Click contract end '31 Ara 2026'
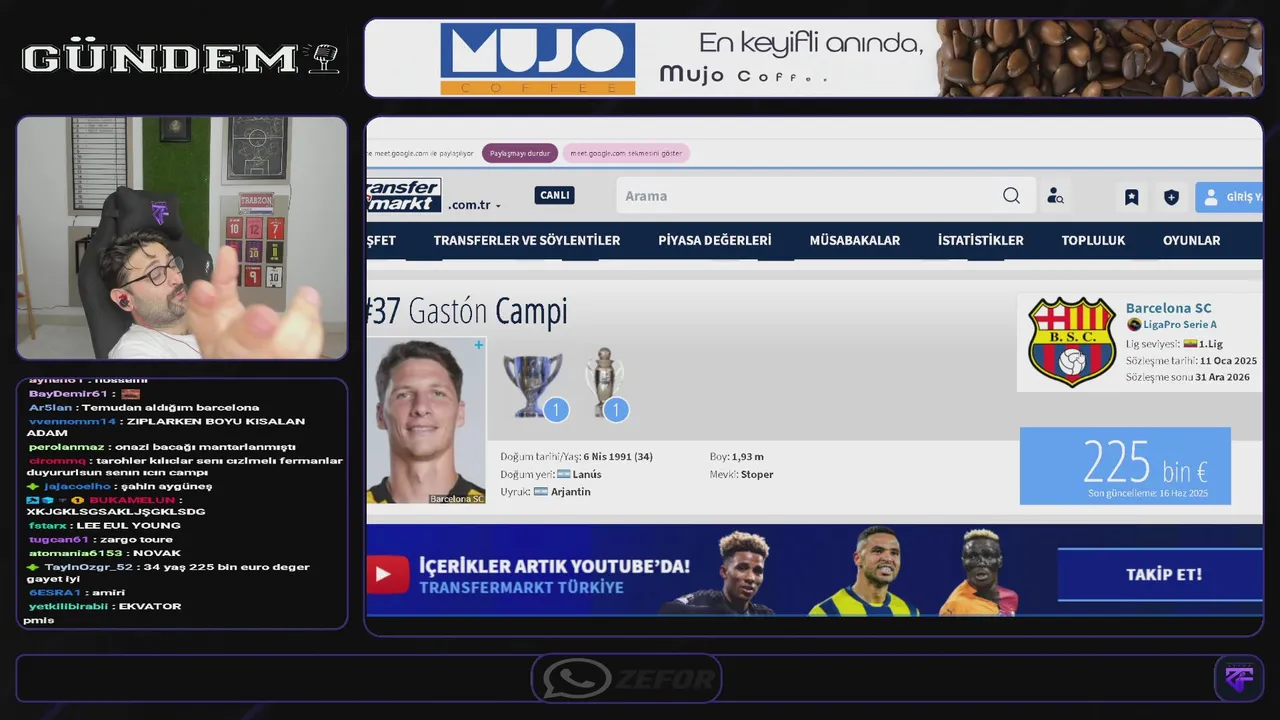Viewport: 1280px width, 720px height. click(1222, 377)
